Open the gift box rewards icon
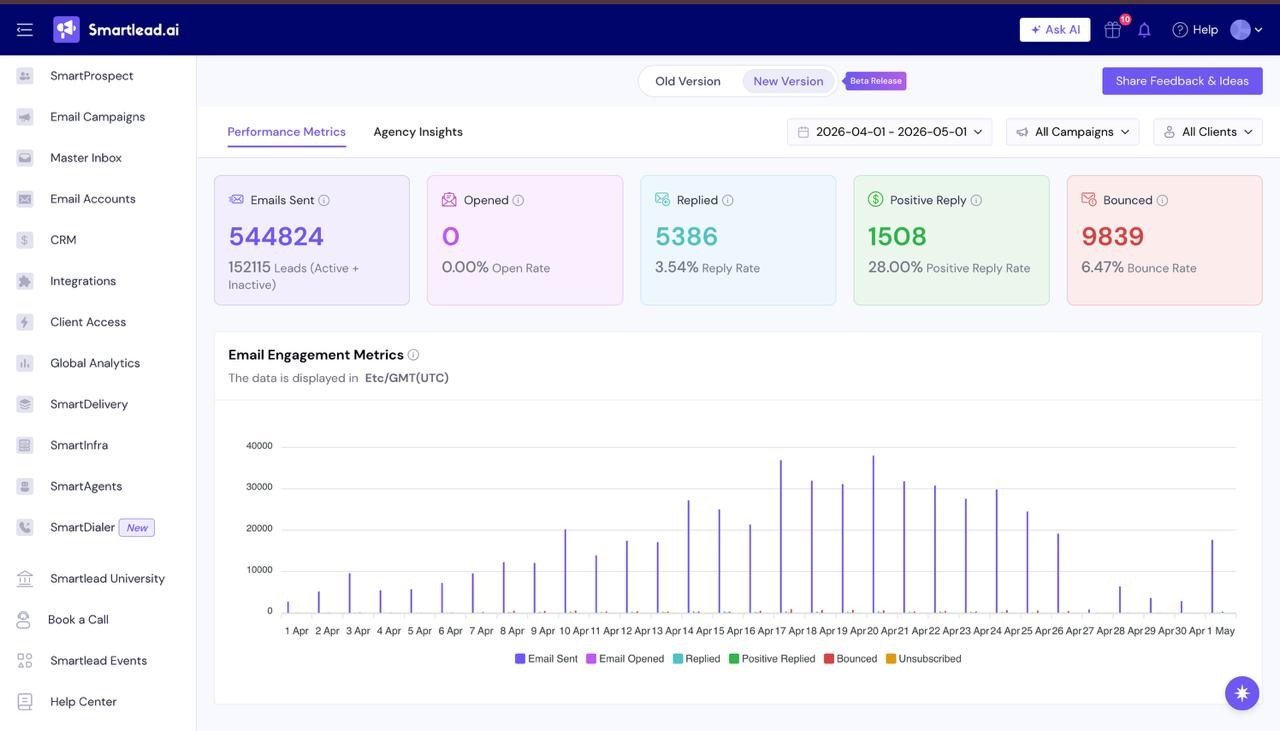 pos(1112,30)
